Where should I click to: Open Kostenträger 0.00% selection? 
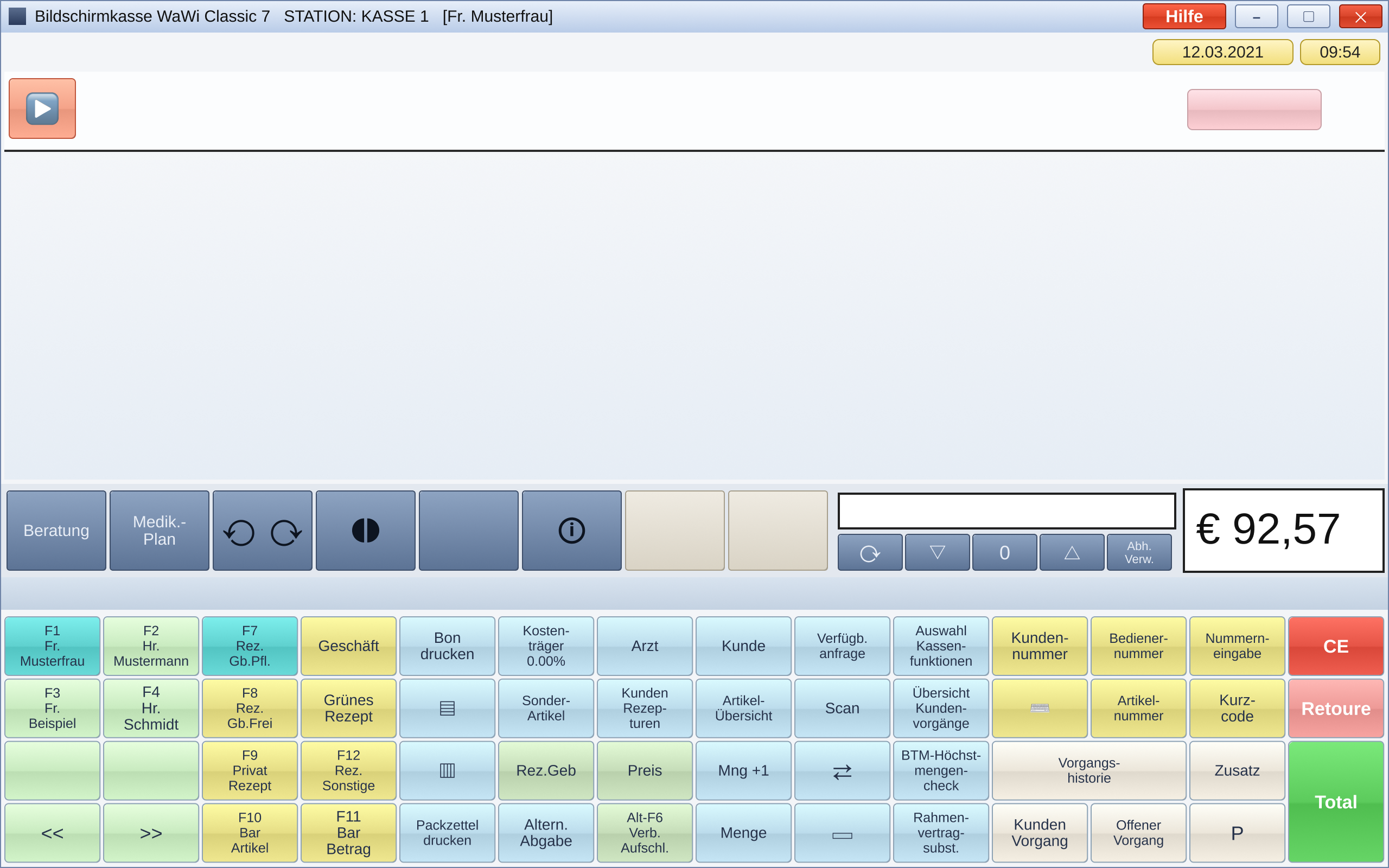pyautogui.click(x=546, y=646)
